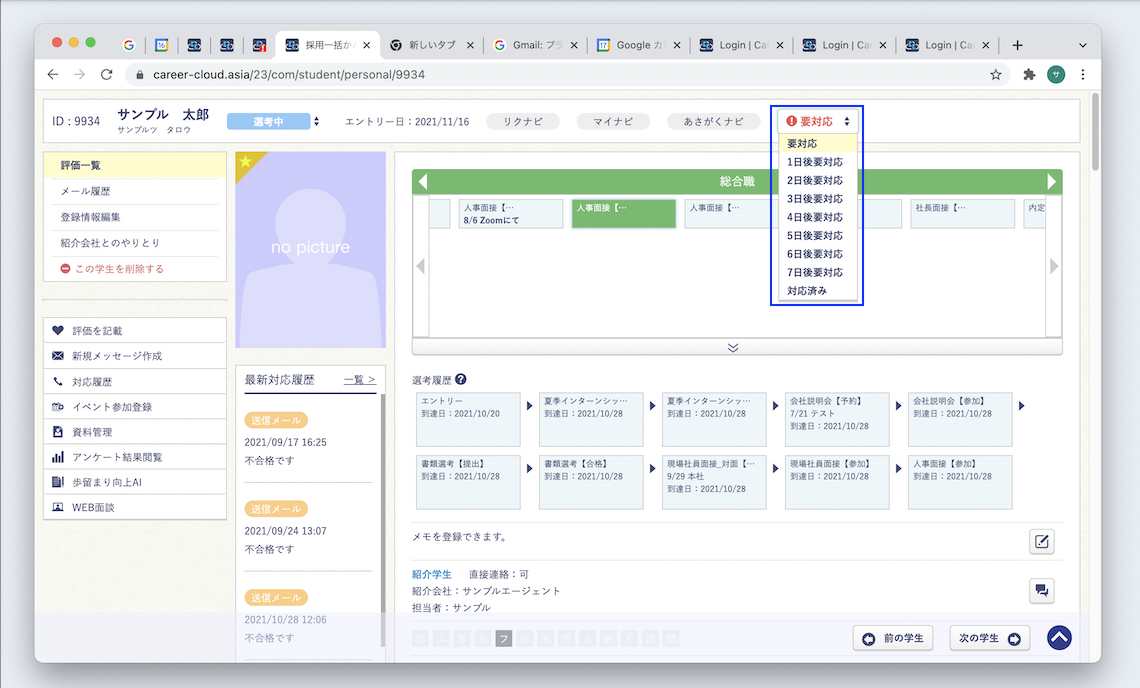Screen dimensions: 1140x688
Task: Bookmark this page with the star icon
Action: point(995,75)
